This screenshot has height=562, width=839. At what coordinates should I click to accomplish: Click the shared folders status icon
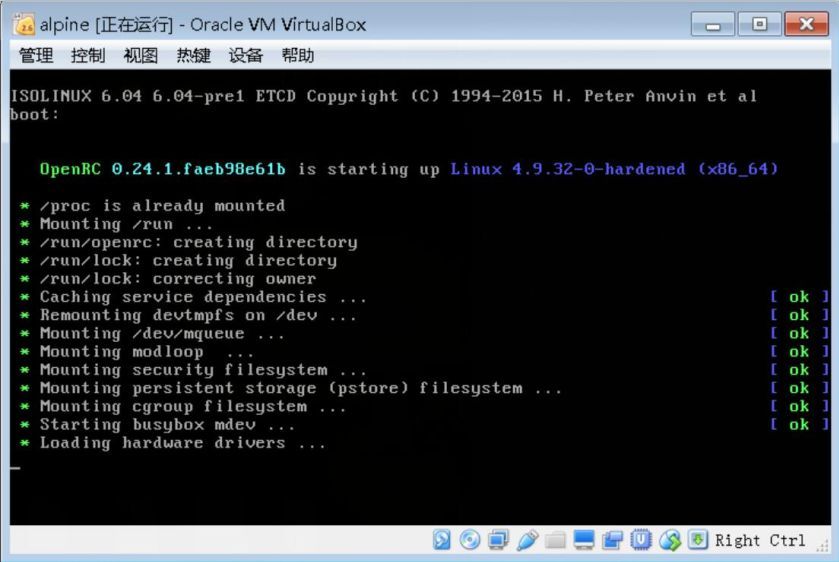coord(555,541)
